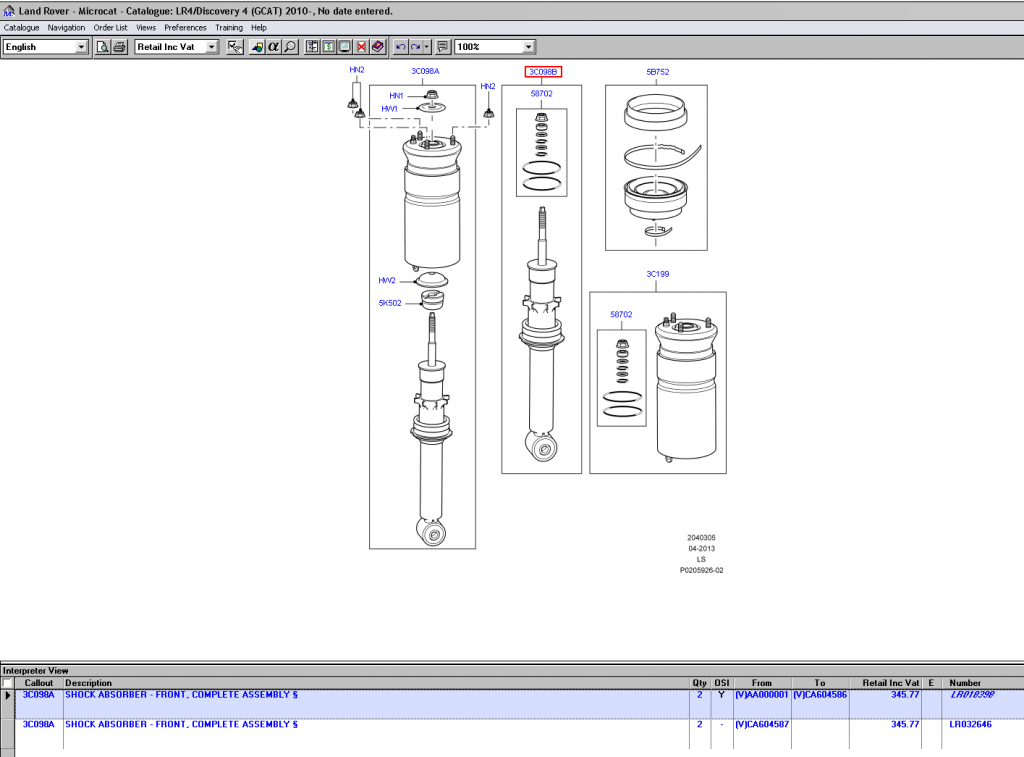Click the alpha symbol search icon
Screen dimensions: 1024x757
[274, 47]
